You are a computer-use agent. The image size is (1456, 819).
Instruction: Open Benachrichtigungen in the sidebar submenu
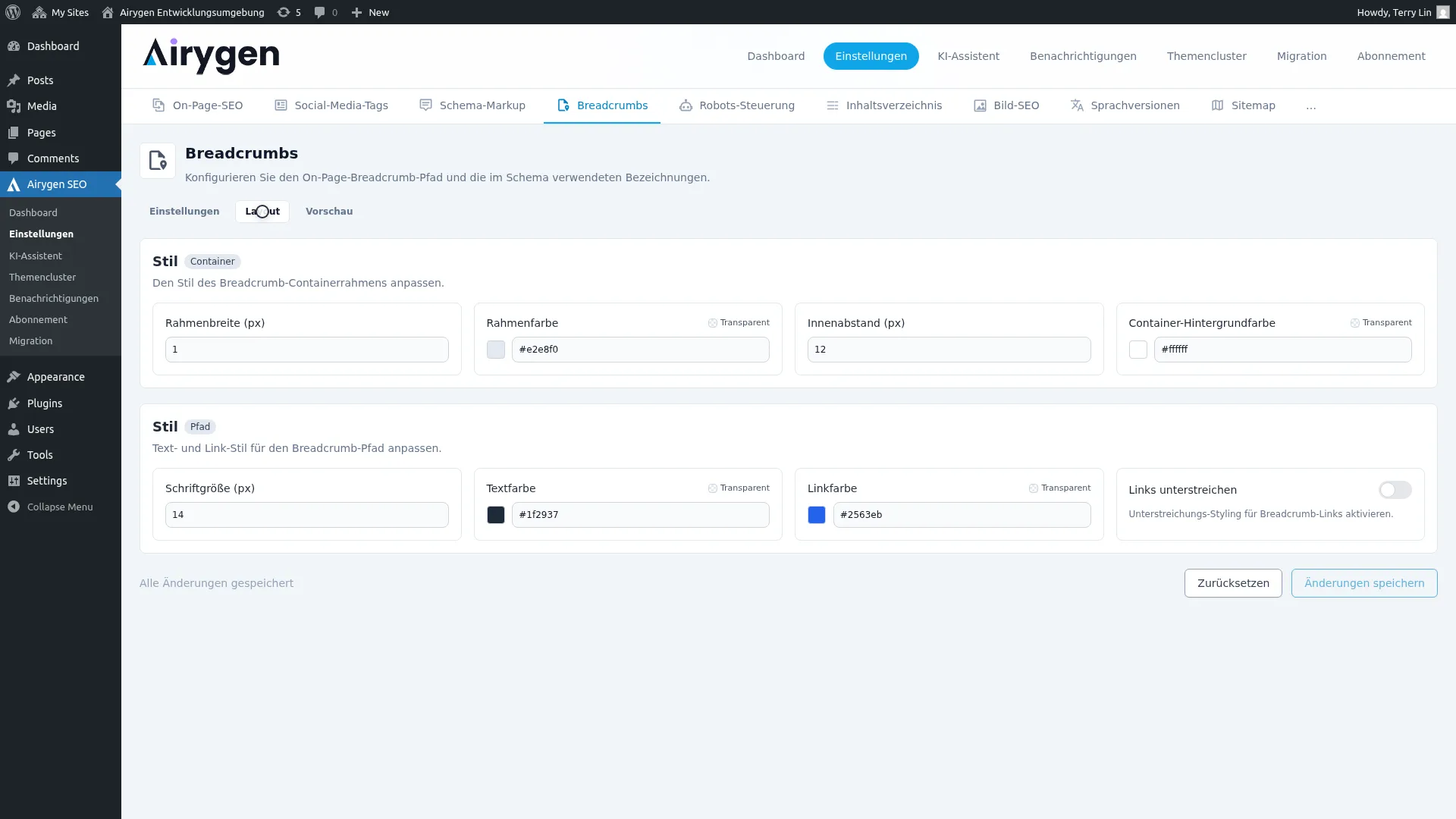54,298
